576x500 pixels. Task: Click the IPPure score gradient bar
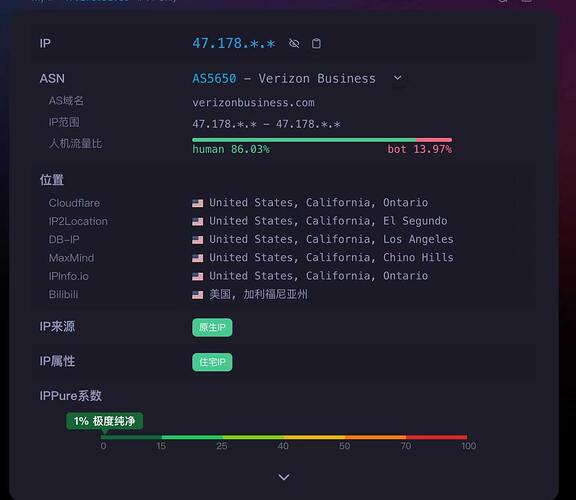click(x=284, y=437)
